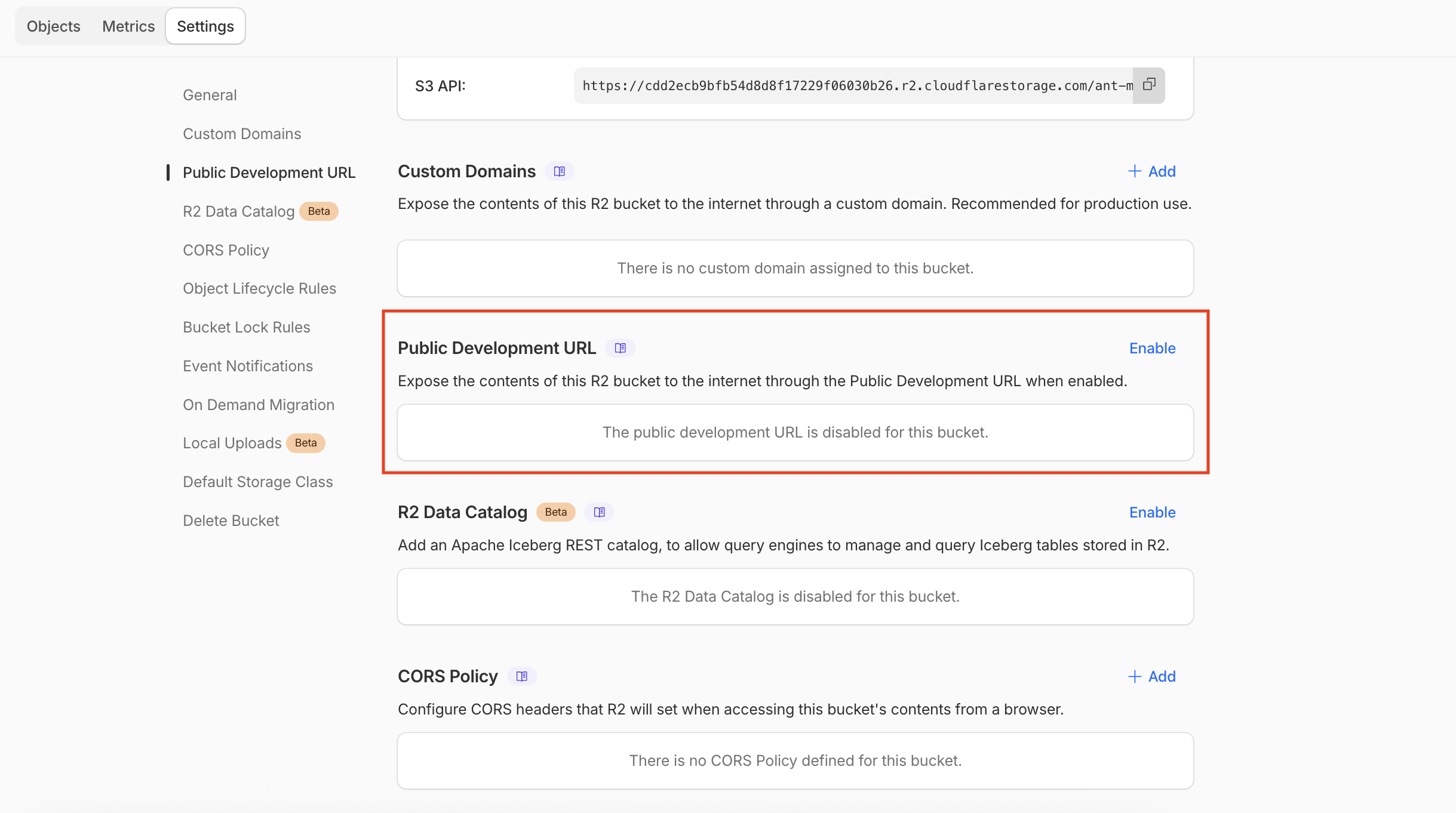
Task: Click the CORS Policy section heading
Action: tap(447, 676)
